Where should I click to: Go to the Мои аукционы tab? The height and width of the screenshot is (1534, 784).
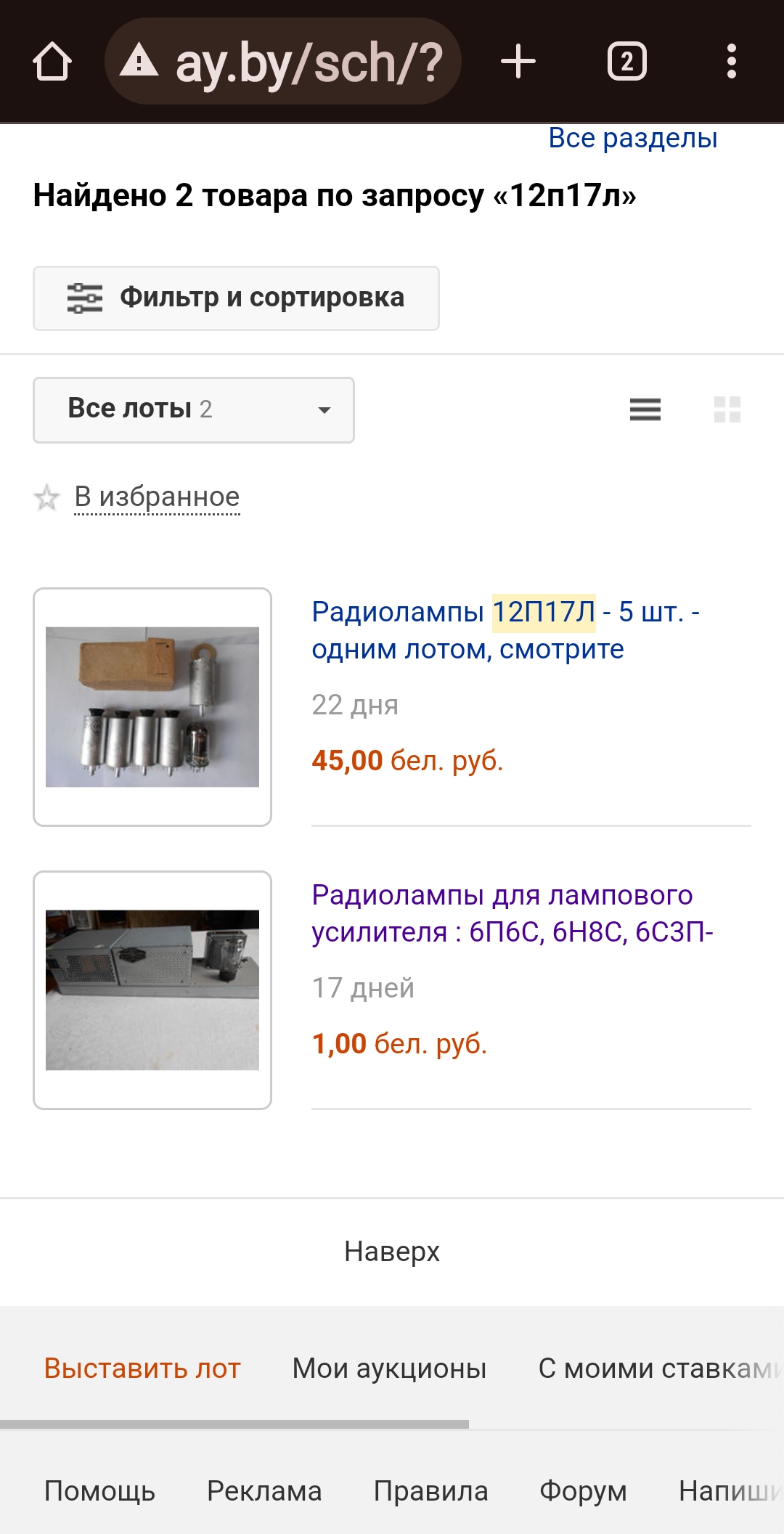389,1368
